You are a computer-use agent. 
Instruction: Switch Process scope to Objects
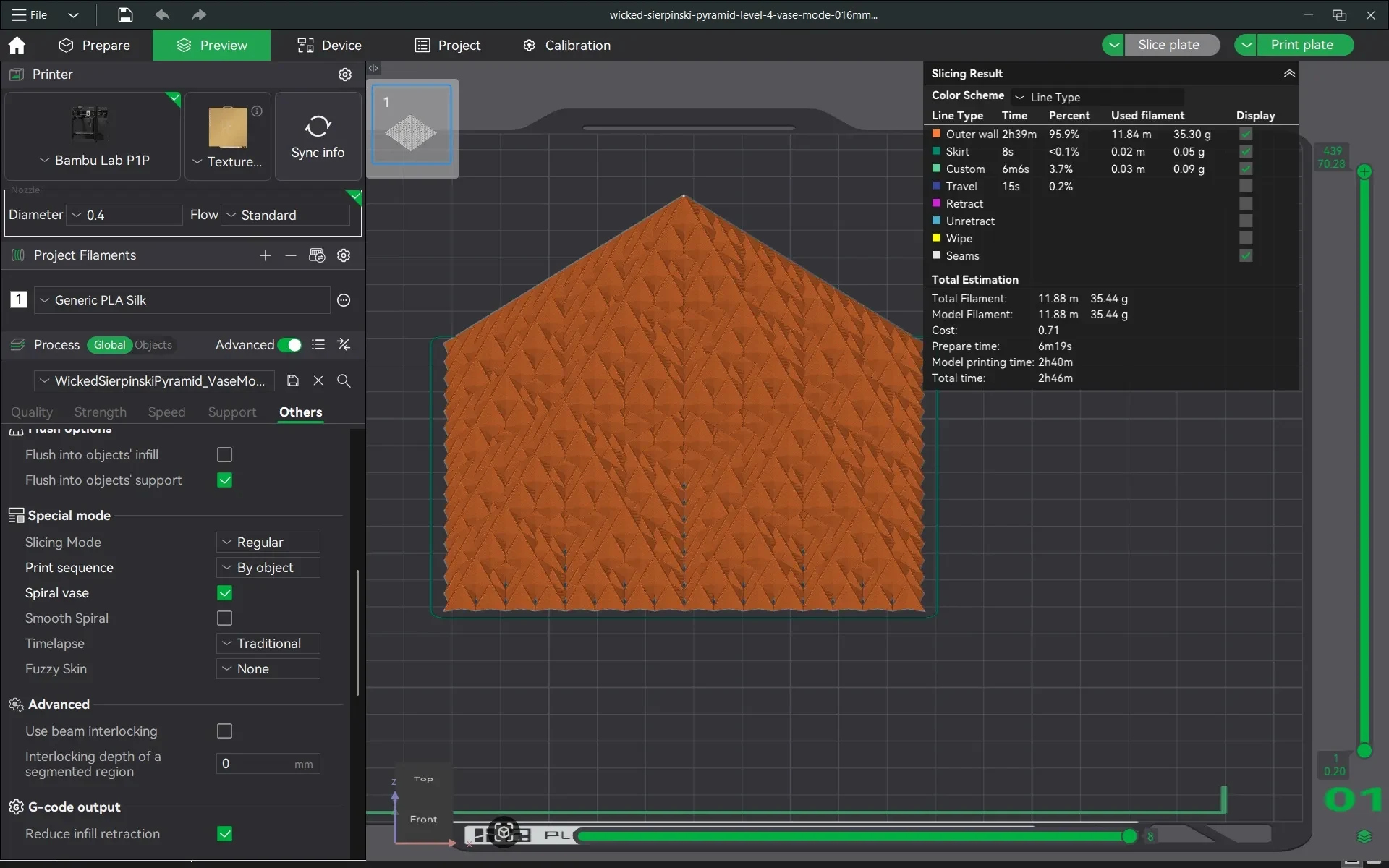point(153,345)
